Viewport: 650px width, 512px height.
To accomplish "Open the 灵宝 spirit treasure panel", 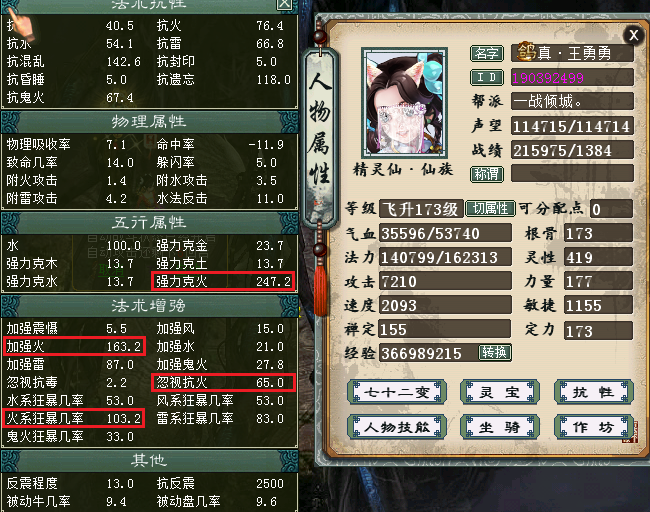I will (x=500, y=392).
